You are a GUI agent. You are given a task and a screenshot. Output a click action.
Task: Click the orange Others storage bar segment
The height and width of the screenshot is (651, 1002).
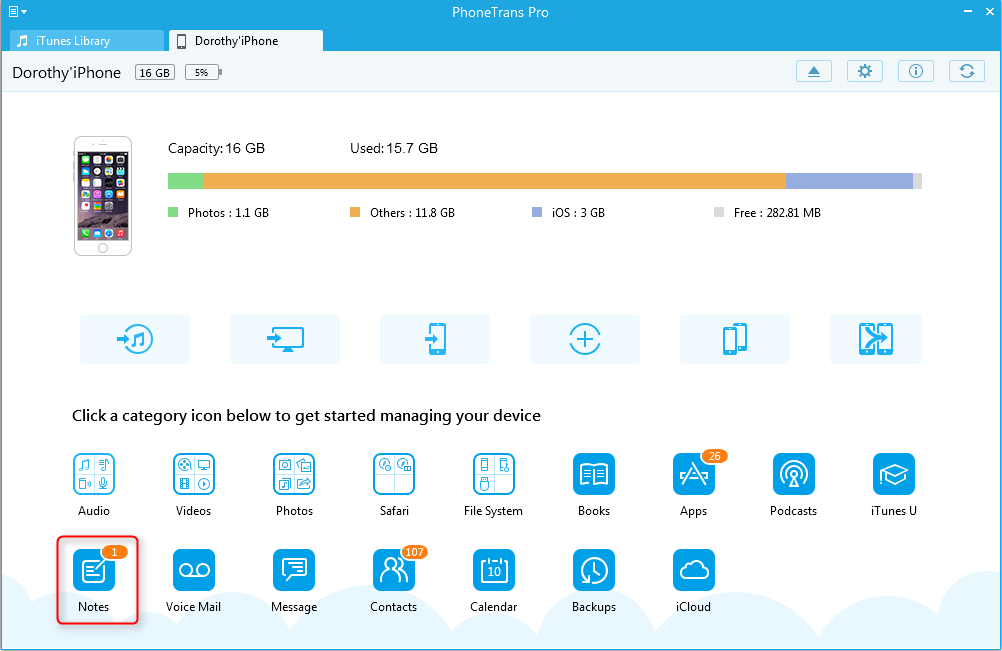coord(494,181)
